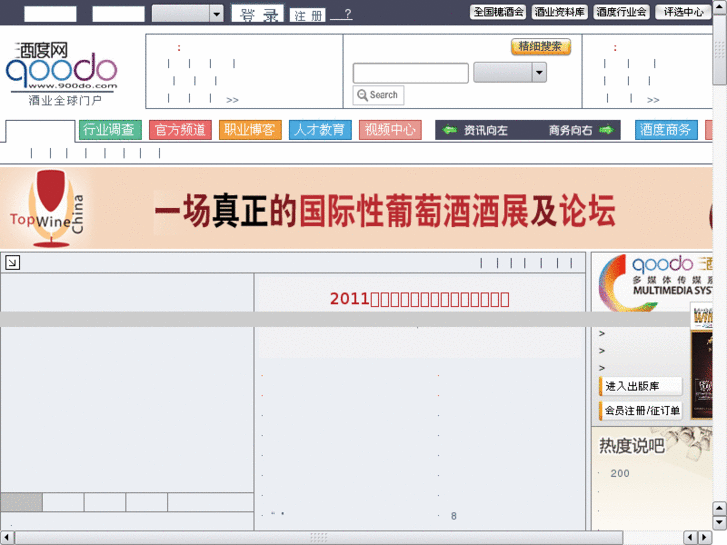The image size is (727, 545).
Task: Open the search category dropdown
Action: tap(510, 73)
